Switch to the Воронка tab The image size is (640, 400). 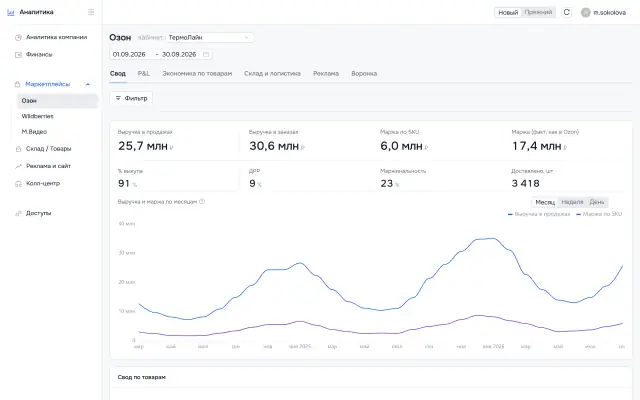coord(364,74)
